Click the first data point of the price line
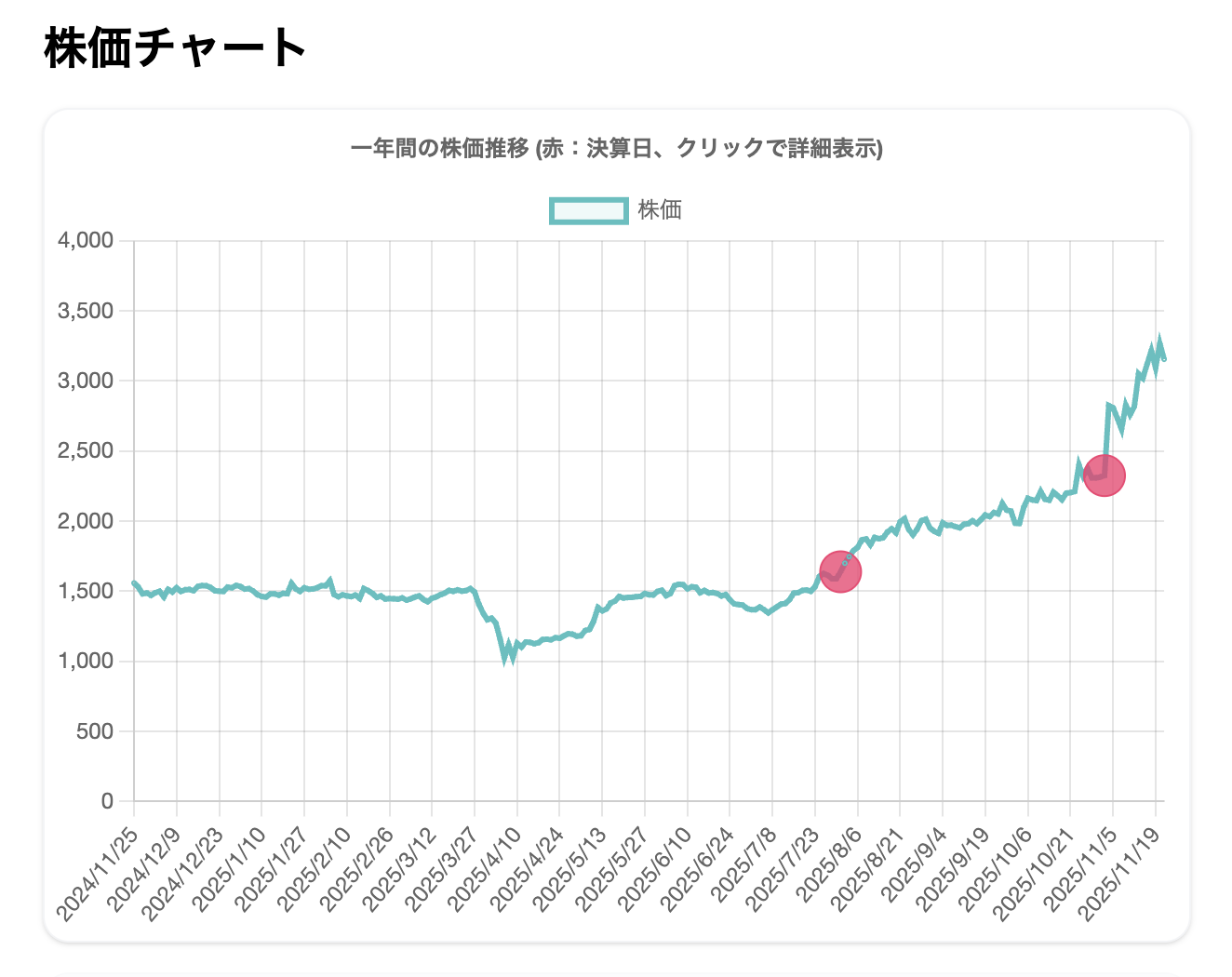 click(134, 582)
